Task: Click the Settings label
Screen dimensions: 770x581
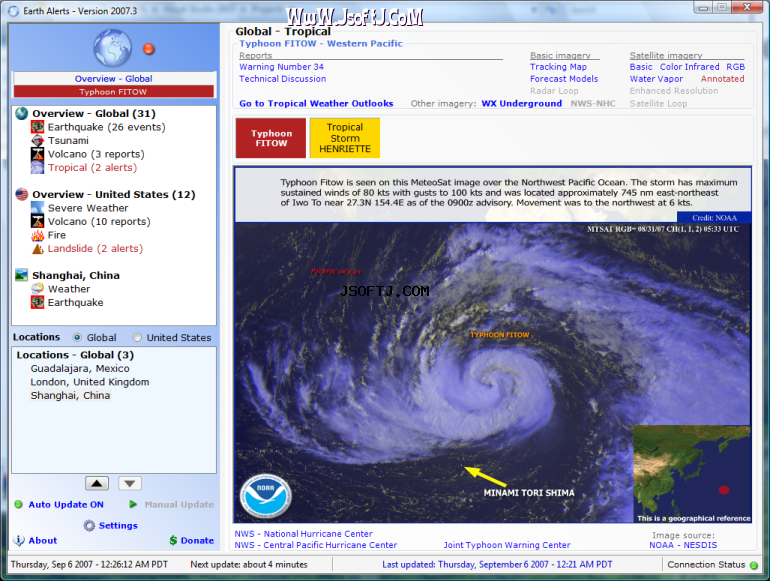Action: tap(118, 526)
